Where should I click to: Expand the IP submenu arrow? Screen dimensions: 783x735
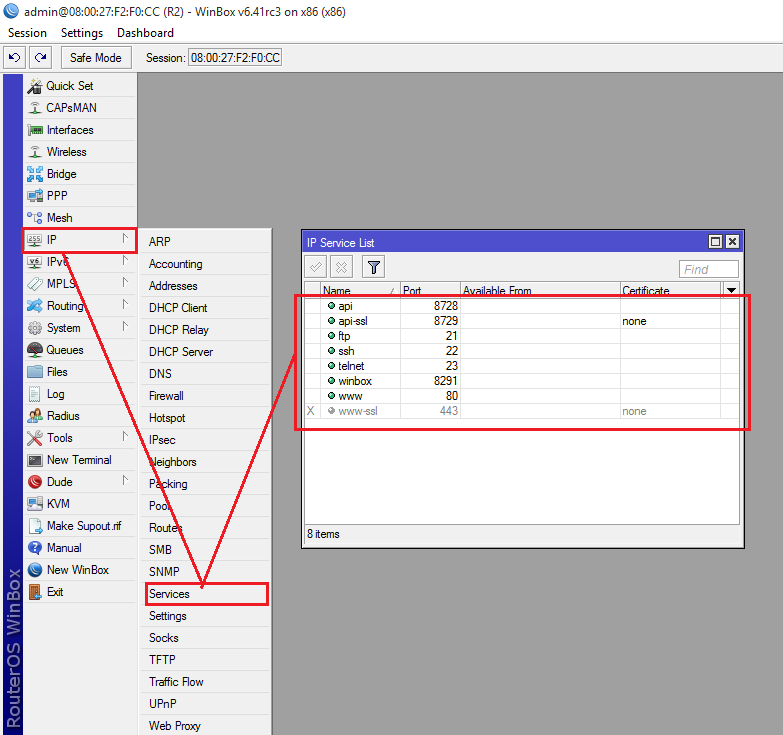point(125,239)
